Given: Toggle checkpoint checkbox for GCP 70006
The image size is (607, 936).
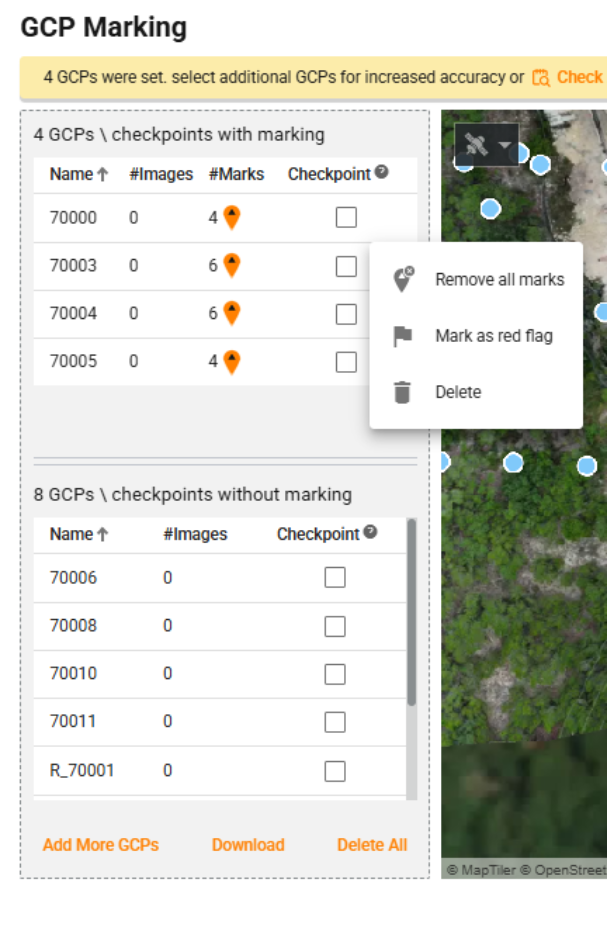Looking at the screenshot, I should (x=335, y=578).
